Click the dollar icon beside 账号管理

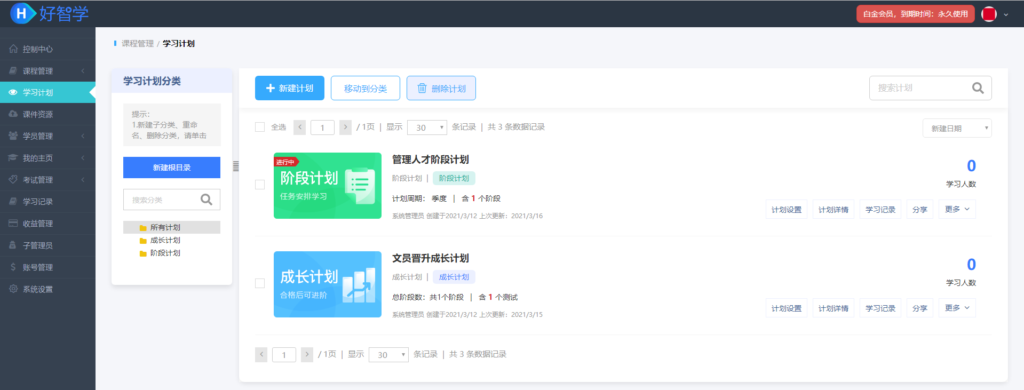click(13, 267)
